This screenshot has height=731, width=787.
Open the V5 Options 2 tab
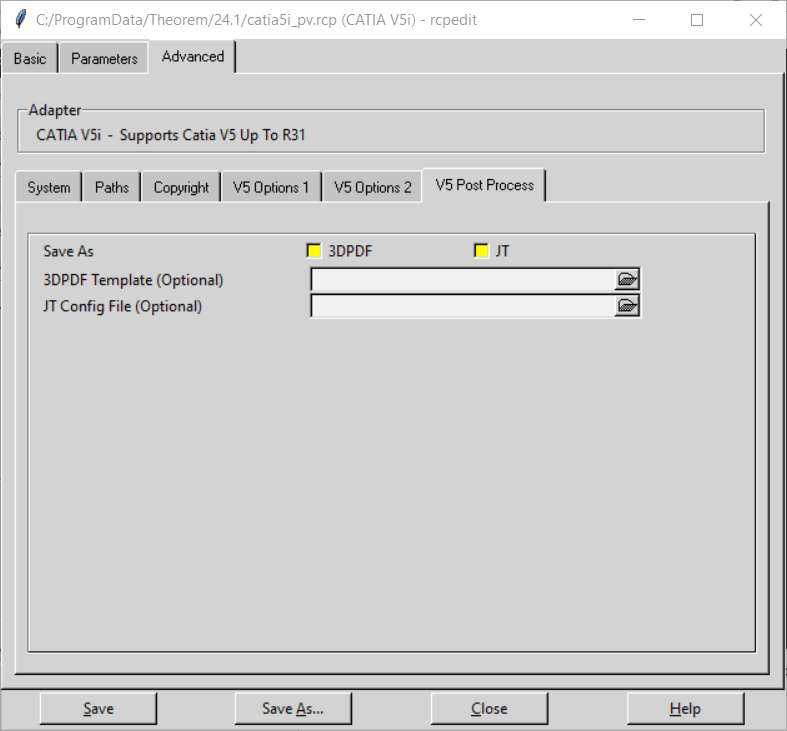372,187
